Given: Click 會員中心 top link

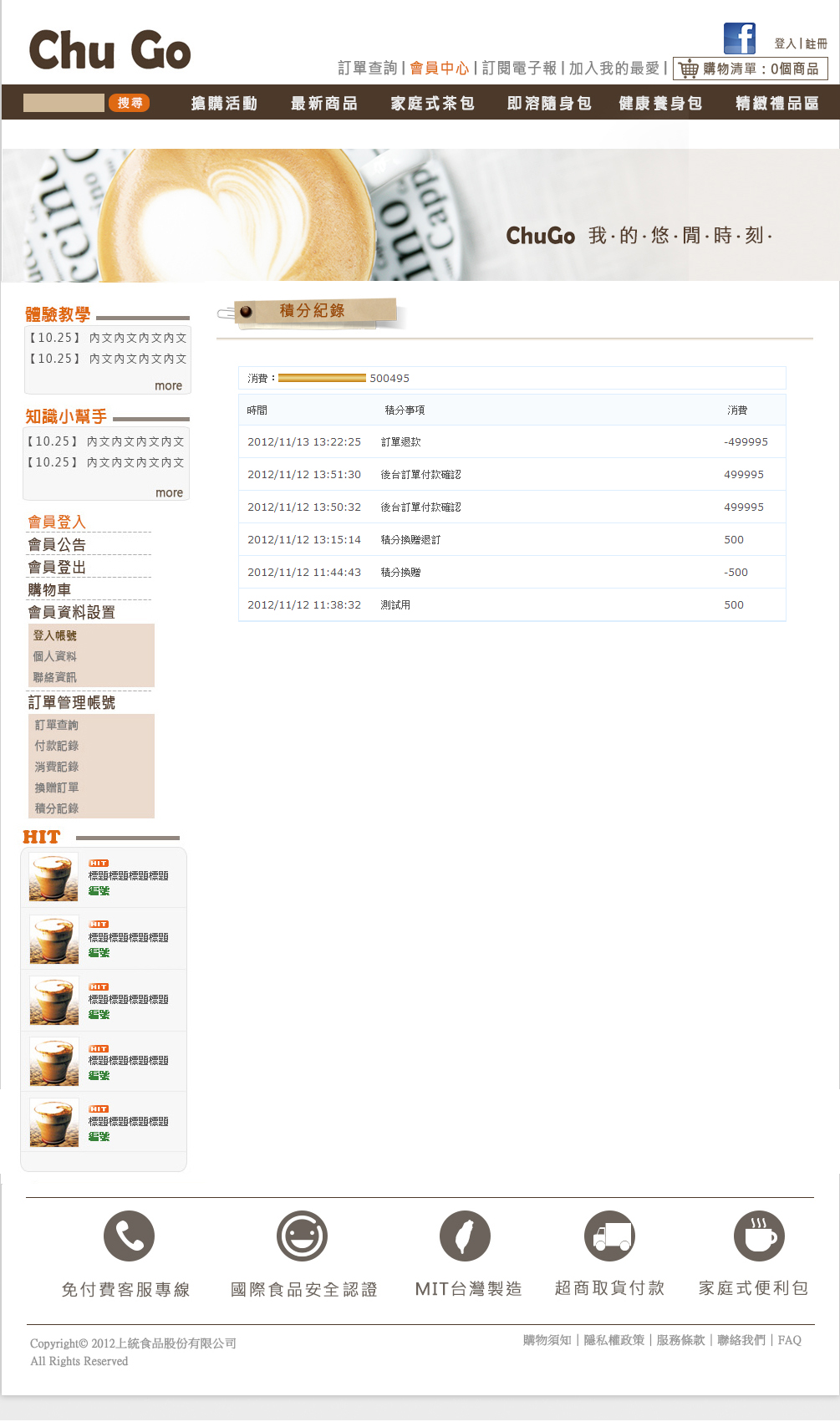Looking at the screenshot, I should click(x=440, y=68).
